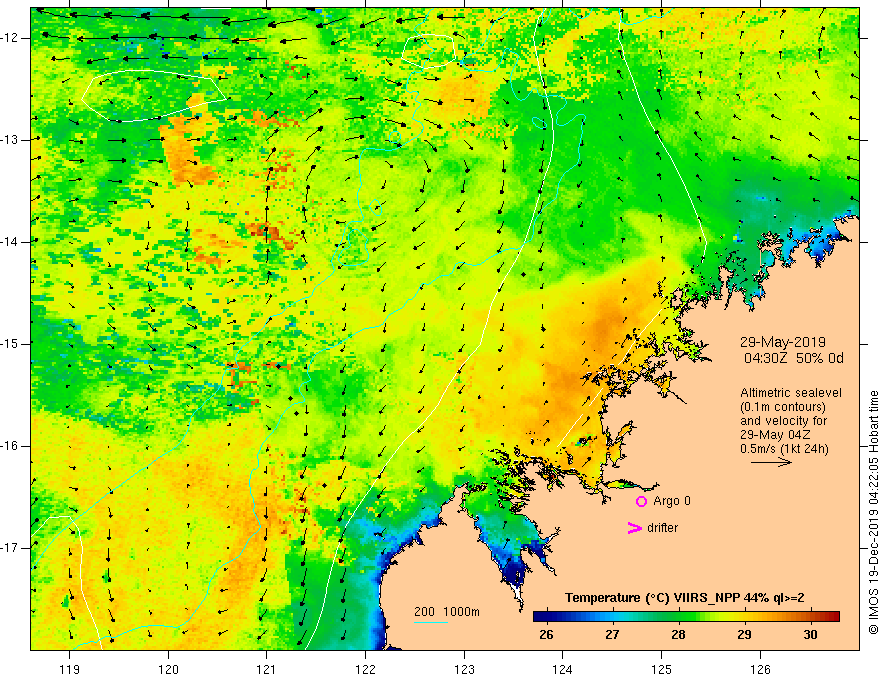880x680 pixels.
Task: Click the 'Temperature (°C) VIIRS_NPP 44% ql>=2' title
Action: (x=685, y=598)
